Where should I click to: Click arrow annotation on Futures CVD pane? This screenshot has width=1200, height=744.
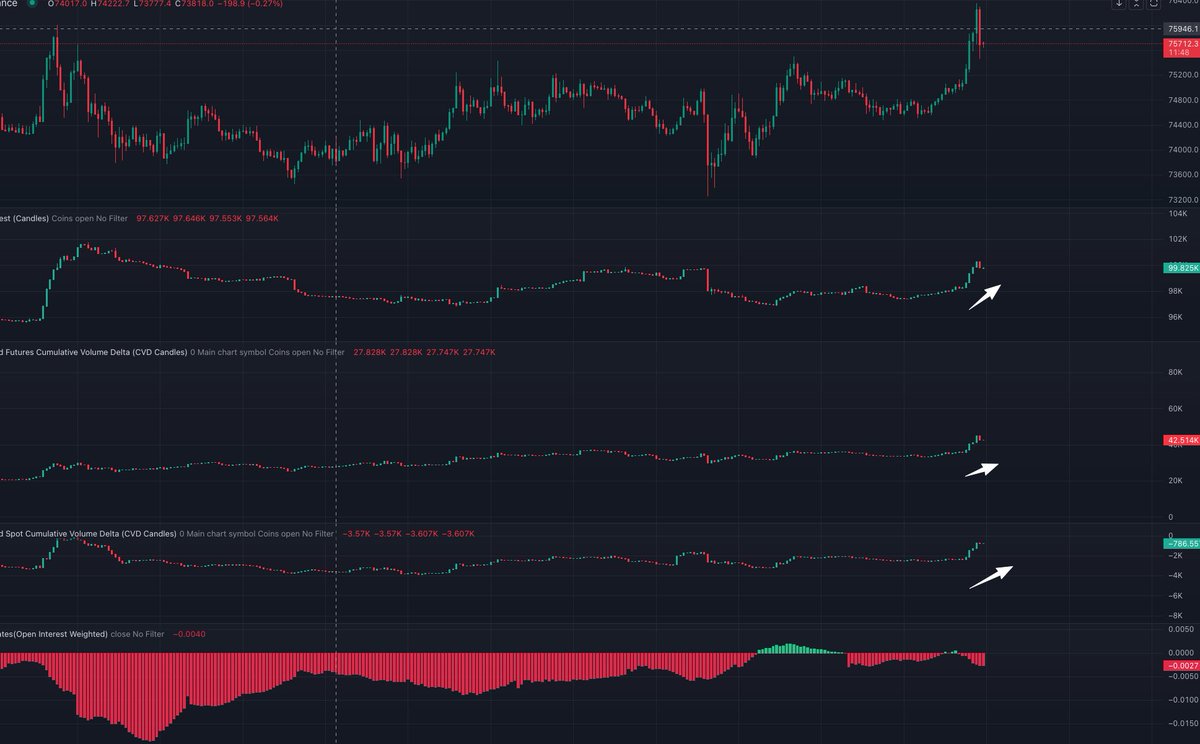pyautogui.click(x=982, y=470)
